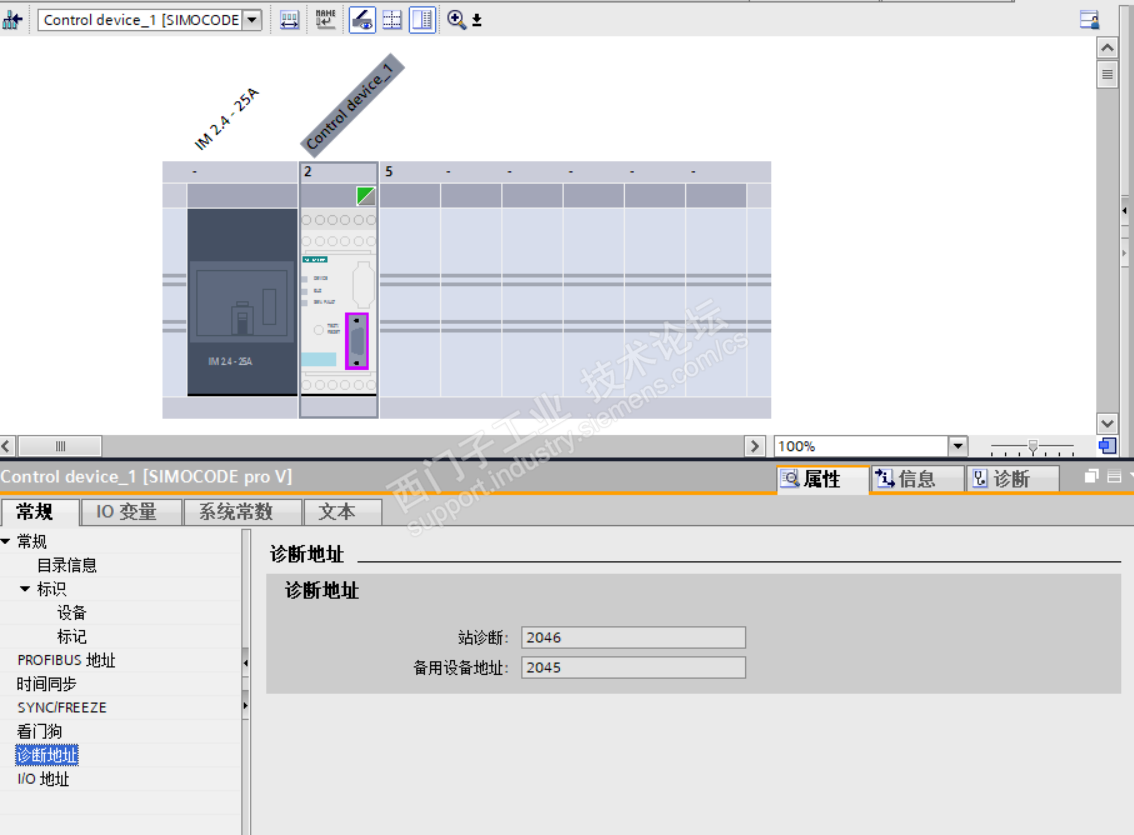Switch to the 属性 (Properties) tab
1134x835 pixels.
point(822,479)
